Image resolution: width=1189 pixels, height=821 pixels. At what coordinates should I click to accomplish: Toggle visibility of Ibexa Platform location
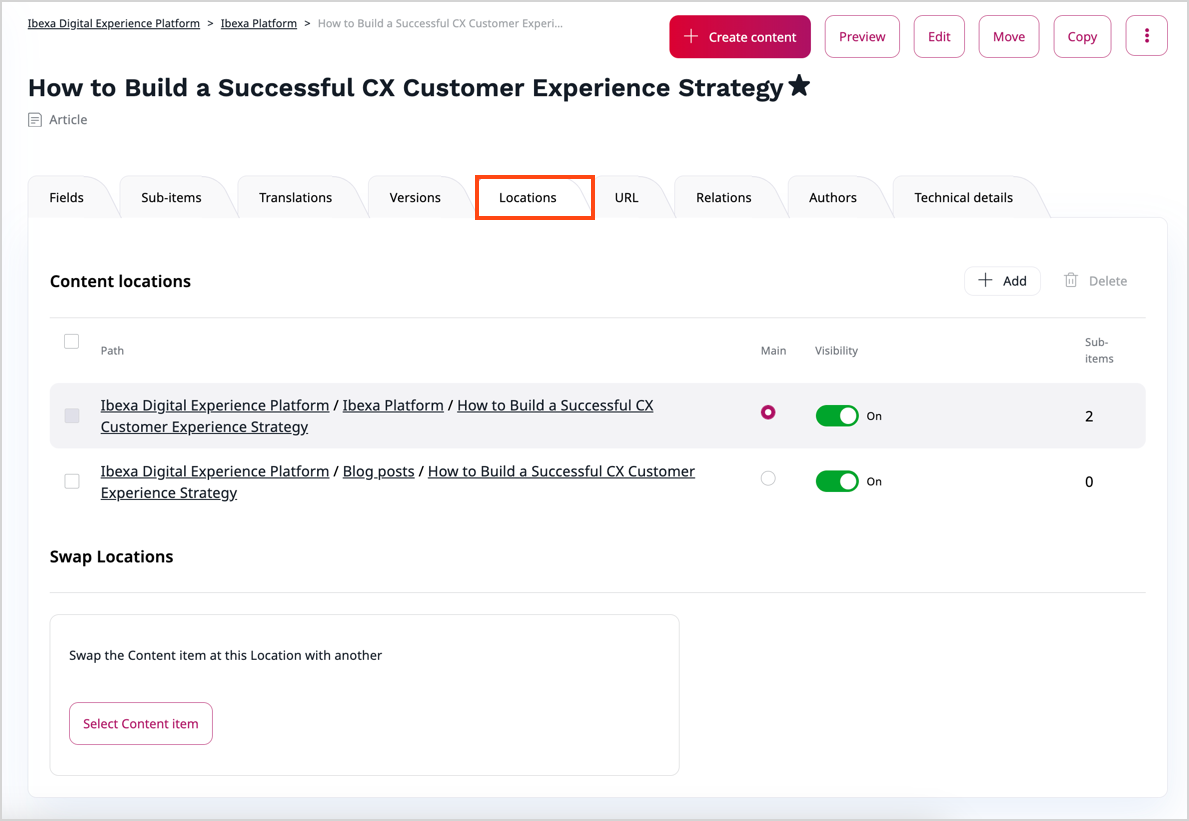[x=837, y=416]
